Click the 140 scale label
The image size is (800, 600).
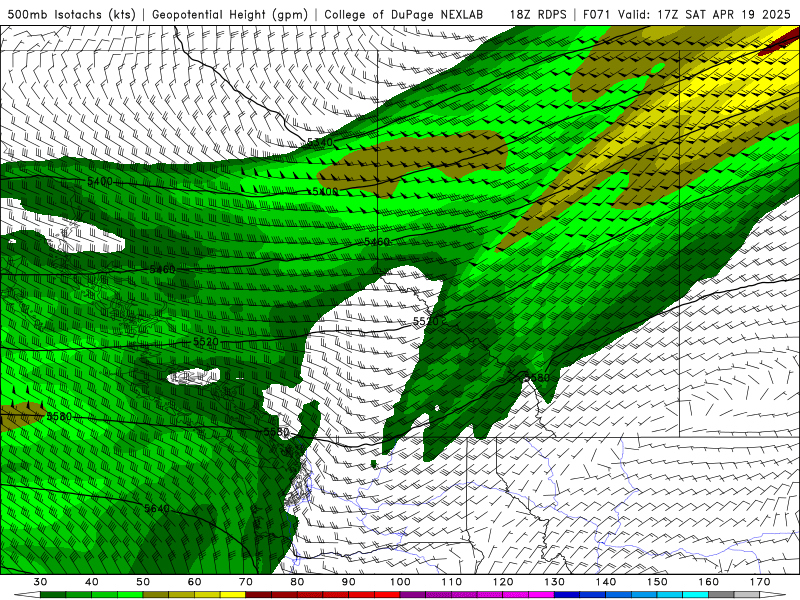[x=606, y=582]
